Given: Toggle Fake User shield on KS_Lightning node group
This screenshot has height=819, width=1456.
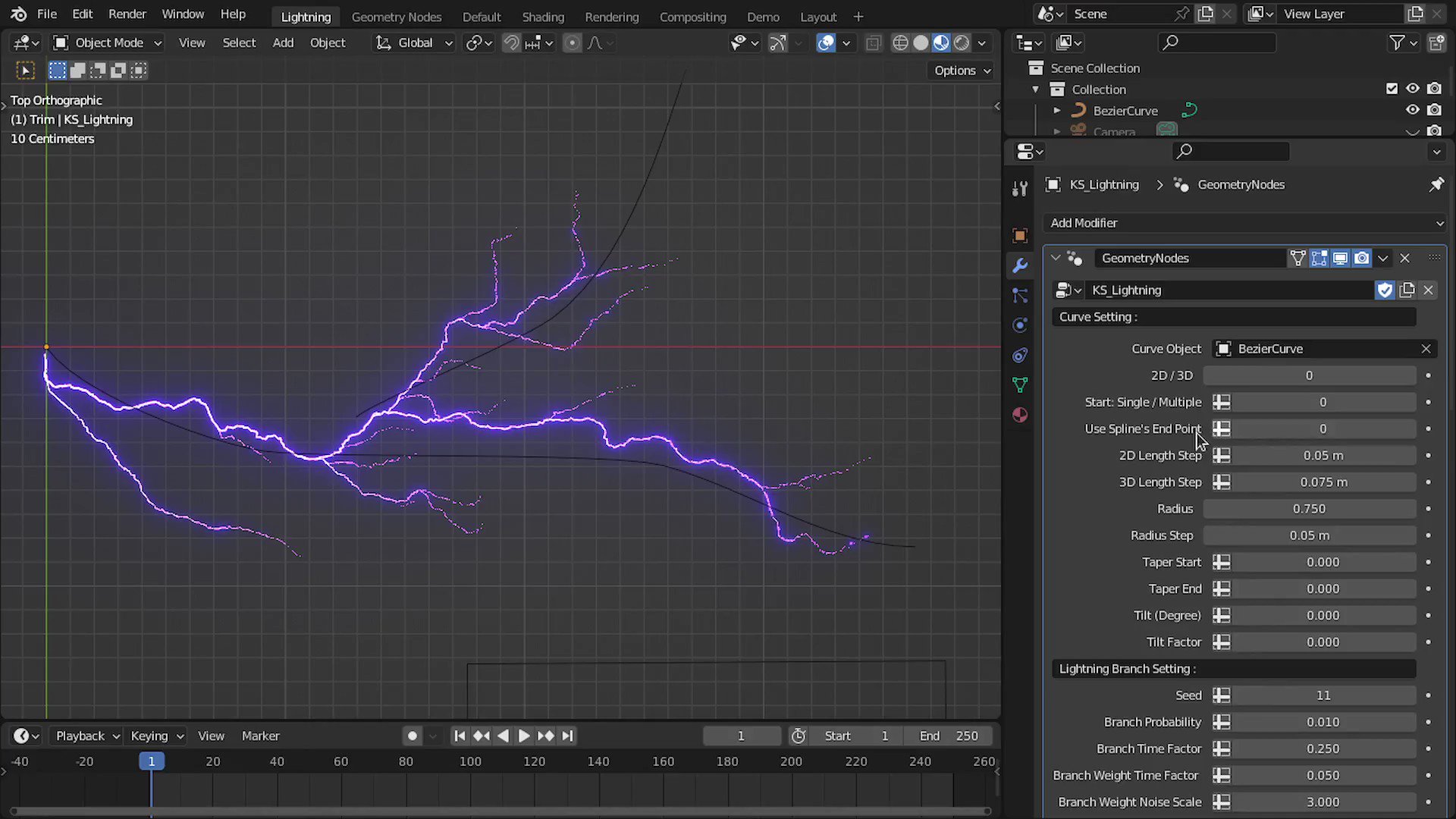Looking at the screenshot, I should click(x=1385, y=290).
